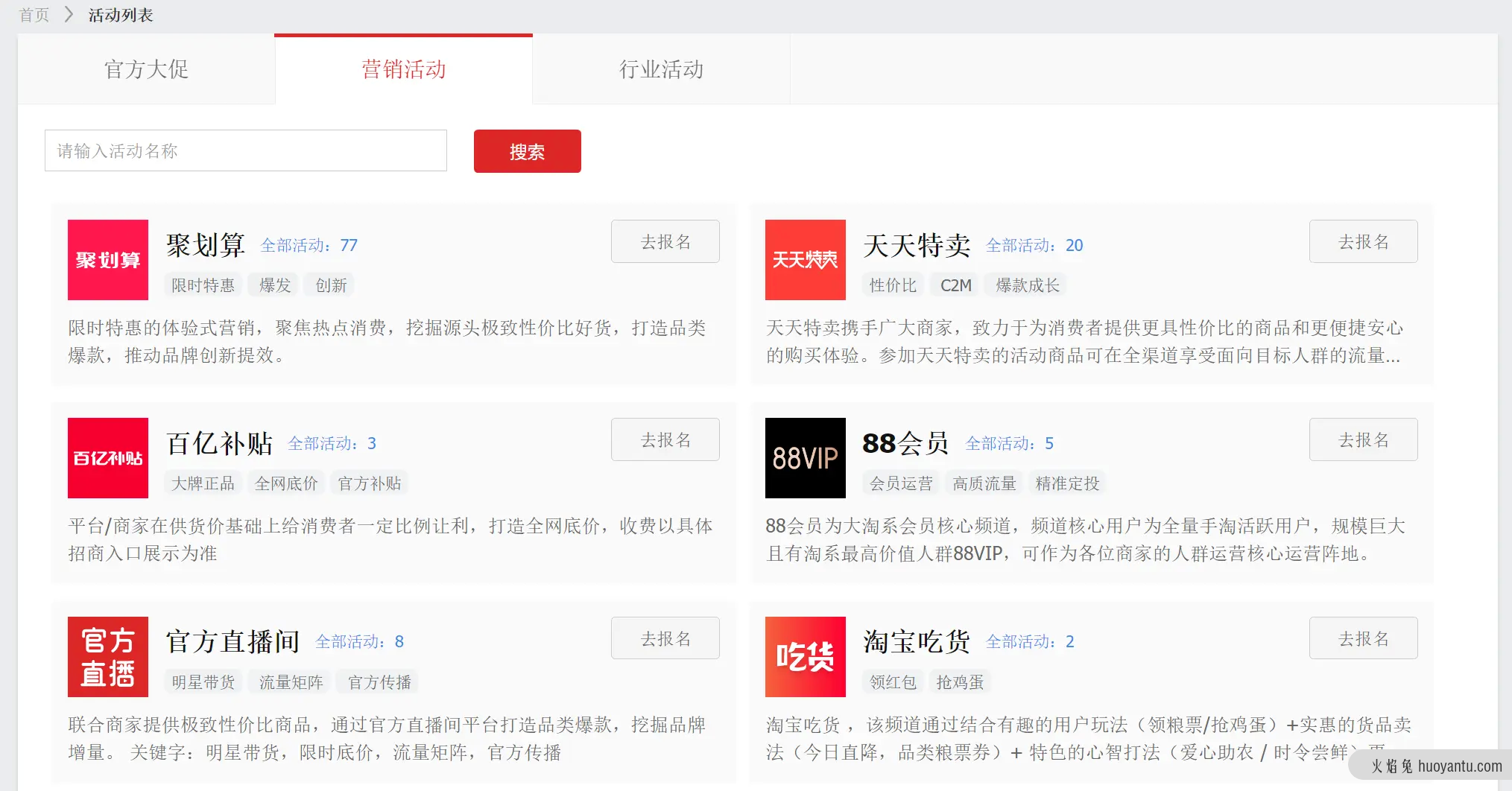This screenshot has width=1512, height=791.
Task: Click the 聚划算 logo icon
Action: coord(108,260)
